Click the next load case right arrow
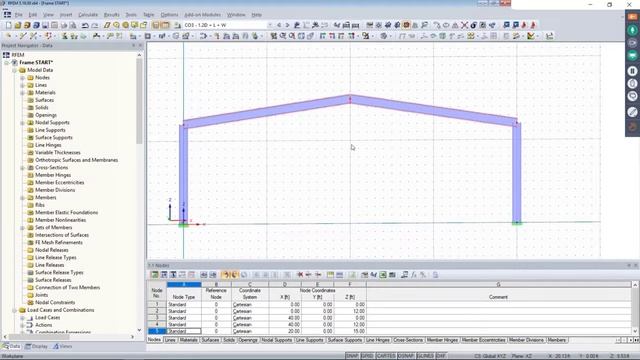Screen dimensions: 640x360 coord(287,25)
